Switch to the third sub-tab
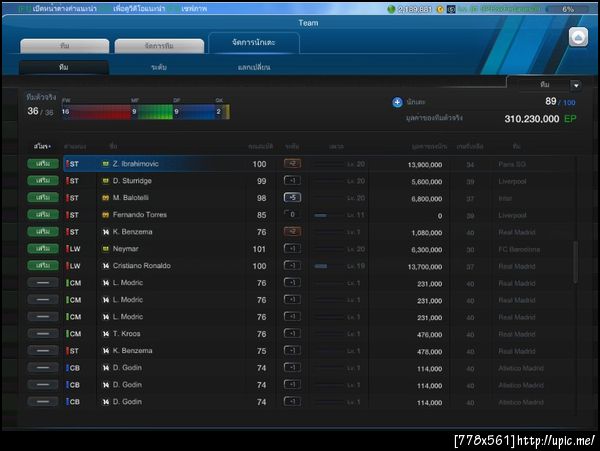Viewport: 600px width, 451px height. (x=254, y=67)
